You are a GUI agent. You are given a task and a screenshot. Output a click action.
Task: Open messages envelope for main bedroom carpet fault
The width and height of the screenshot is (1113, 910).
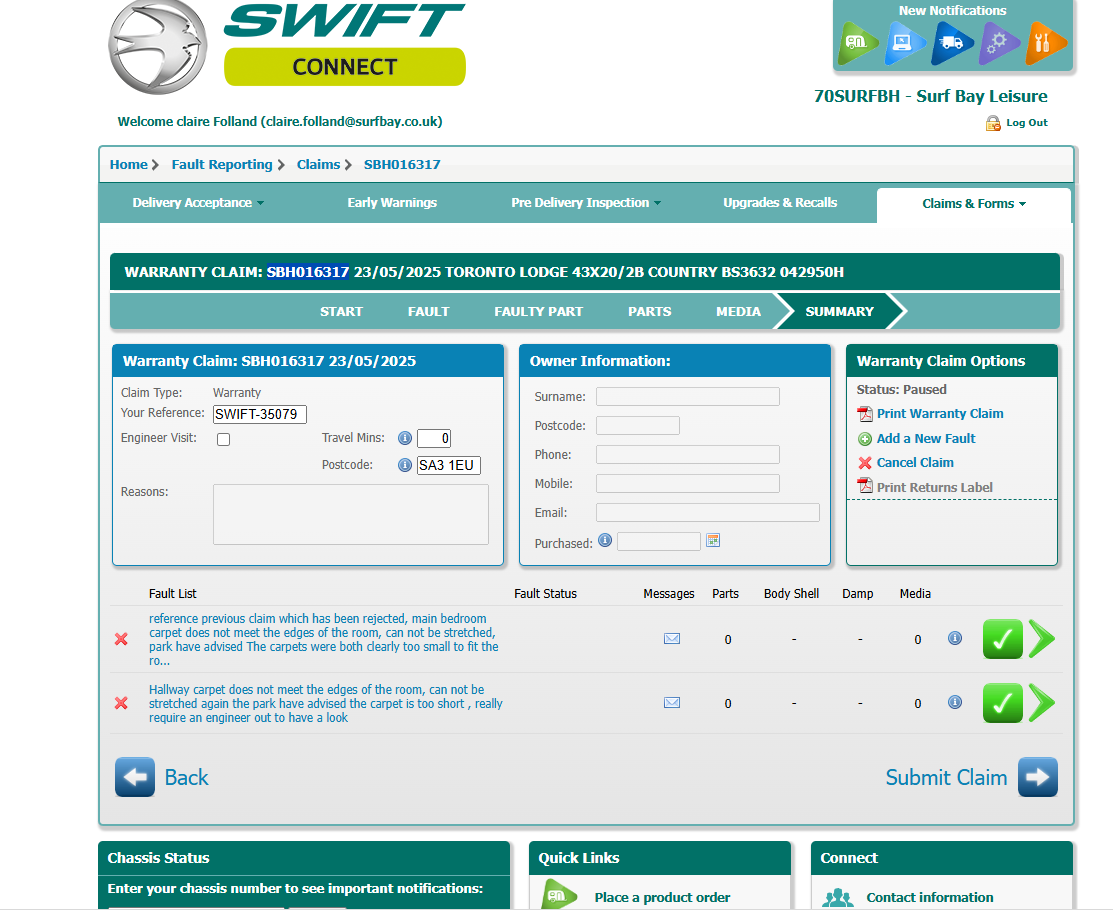tap(671, 639)
